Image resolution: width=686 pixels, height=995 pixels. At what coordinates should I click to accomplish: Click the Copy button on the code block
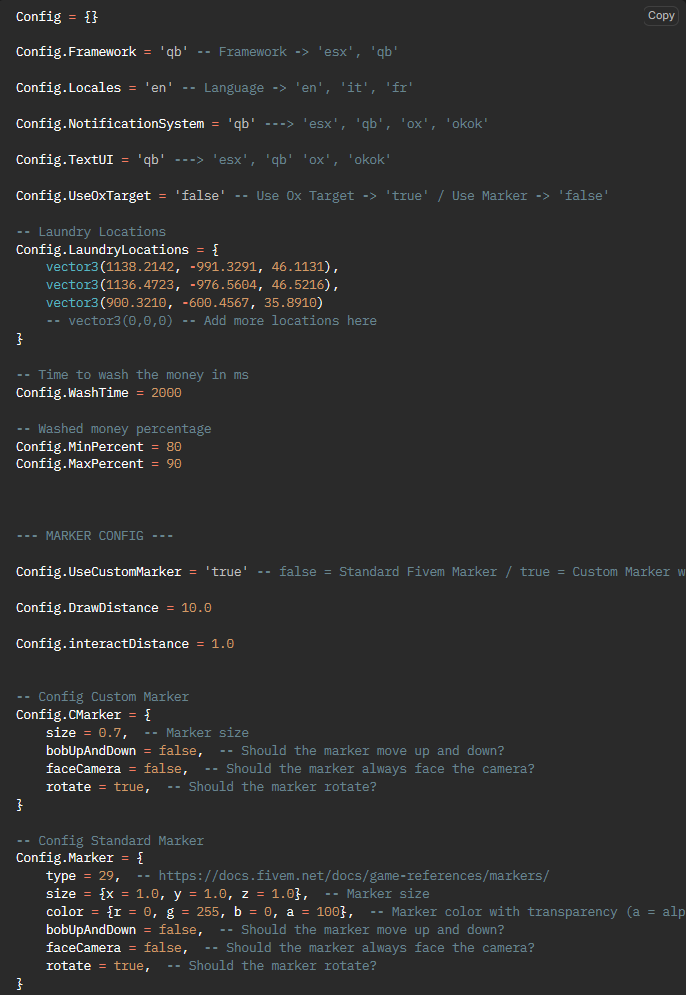point(661,15)
